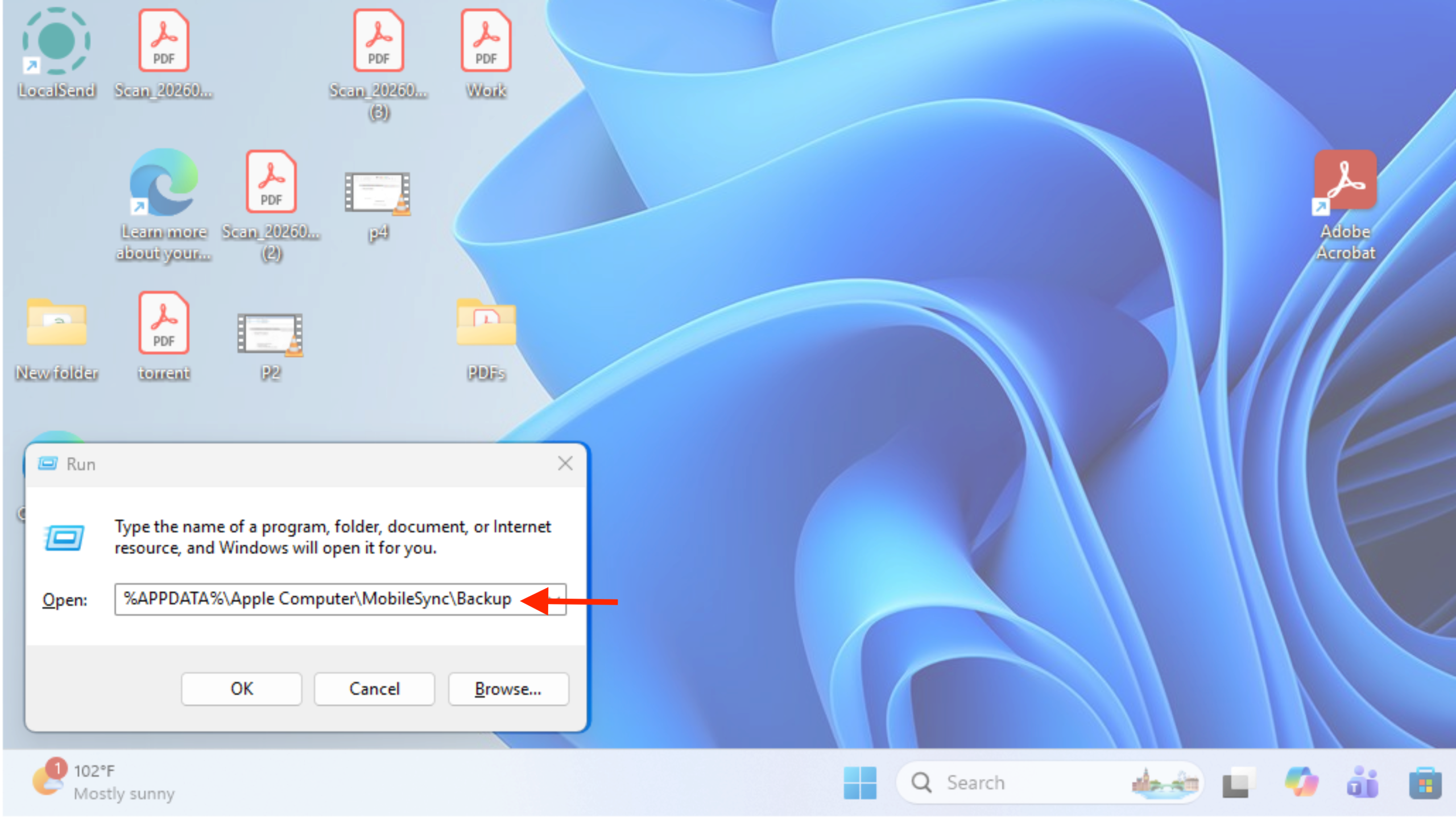Viewport: 1456px width, 819px height.
Task: Open Microsoft Teams from the taskbar
Action: 1363,782
